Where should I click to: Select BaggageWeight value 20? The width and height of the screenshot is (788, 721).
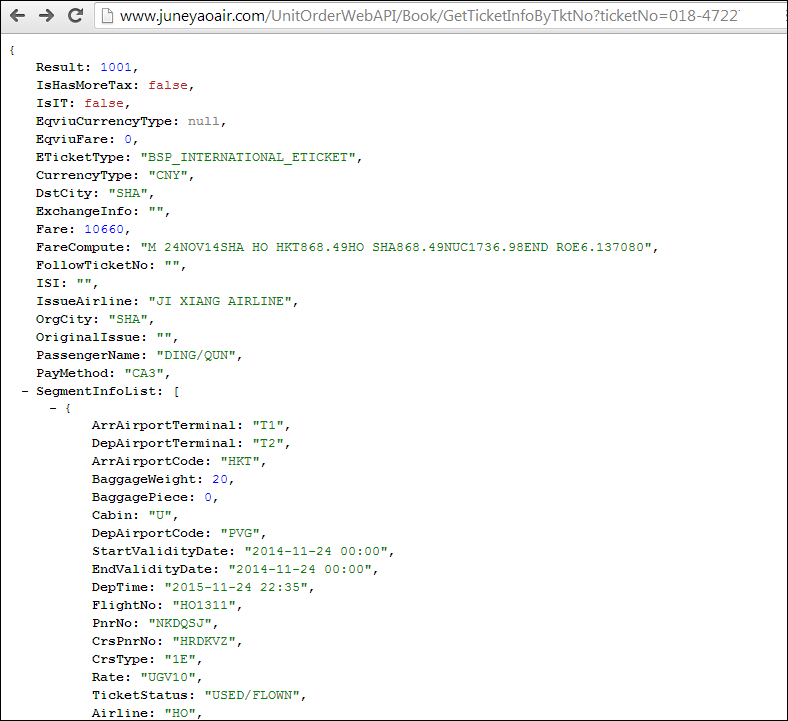(x=220, y=479)
